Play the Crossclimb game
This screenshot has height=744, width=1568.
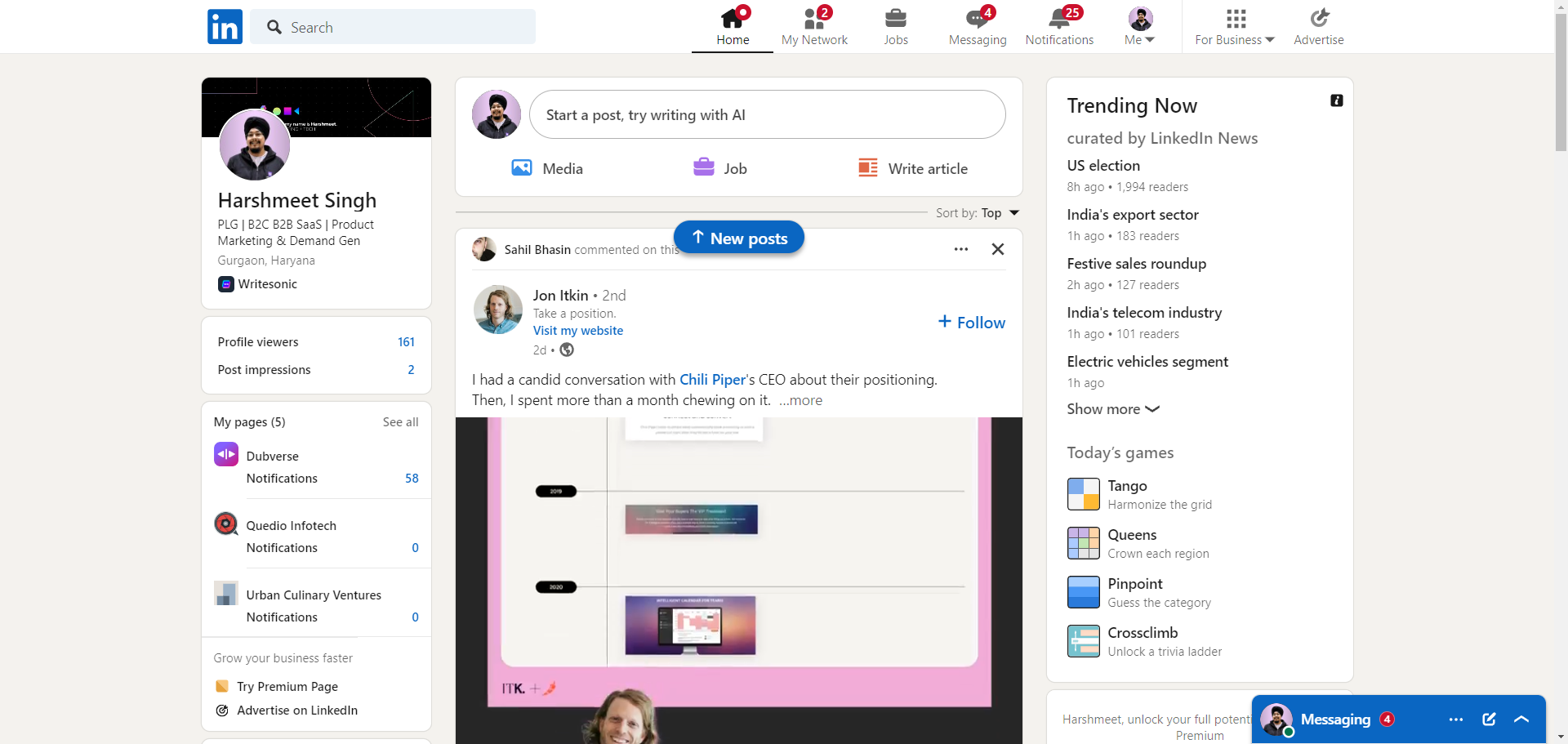pyautogui.click(x=1145, y=641)
